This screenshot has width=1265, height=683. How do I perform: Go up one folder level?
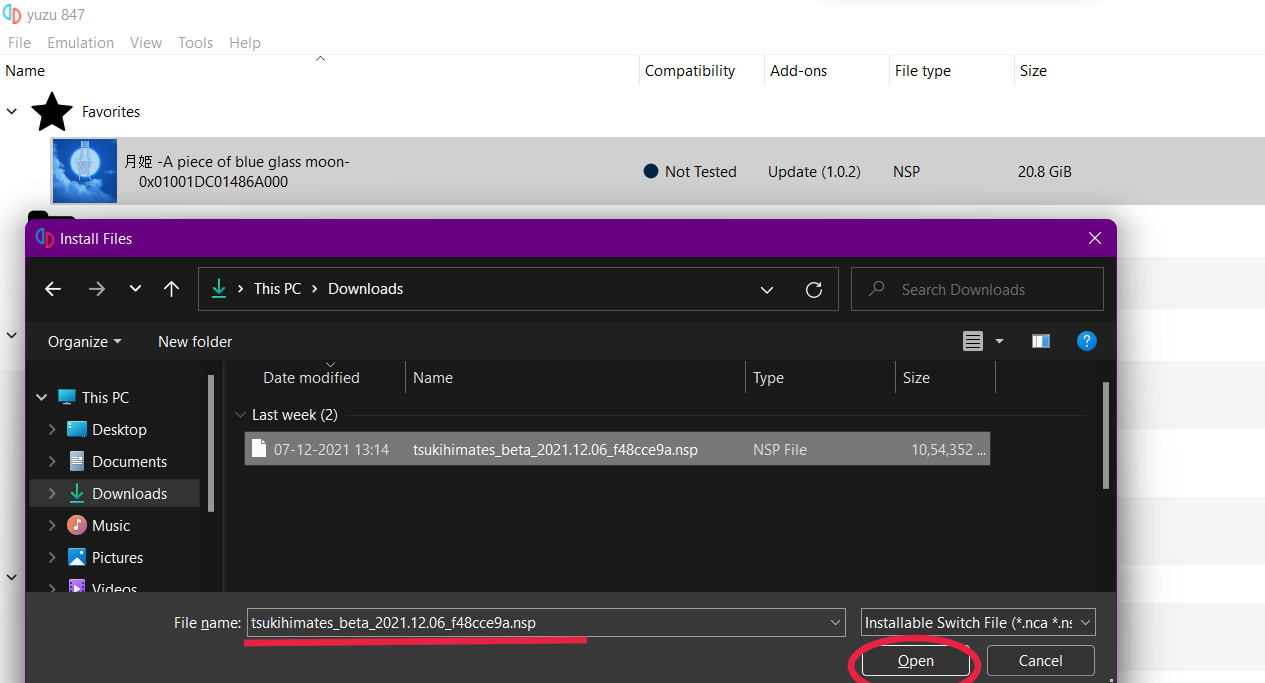172,289
